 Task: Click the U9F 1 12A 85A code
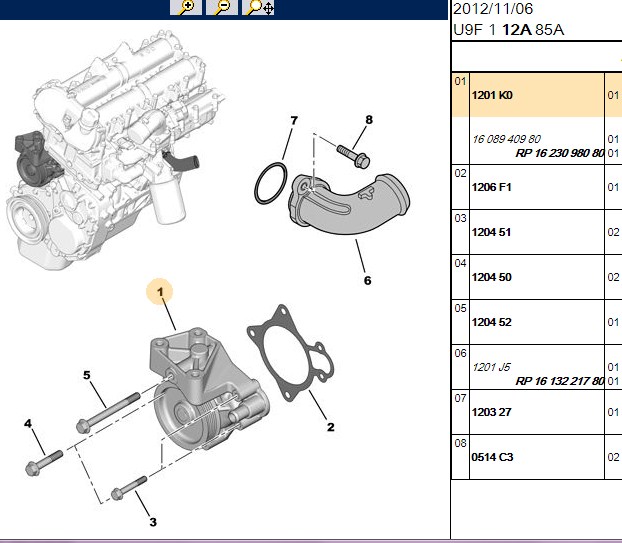[x=508, y=30]
